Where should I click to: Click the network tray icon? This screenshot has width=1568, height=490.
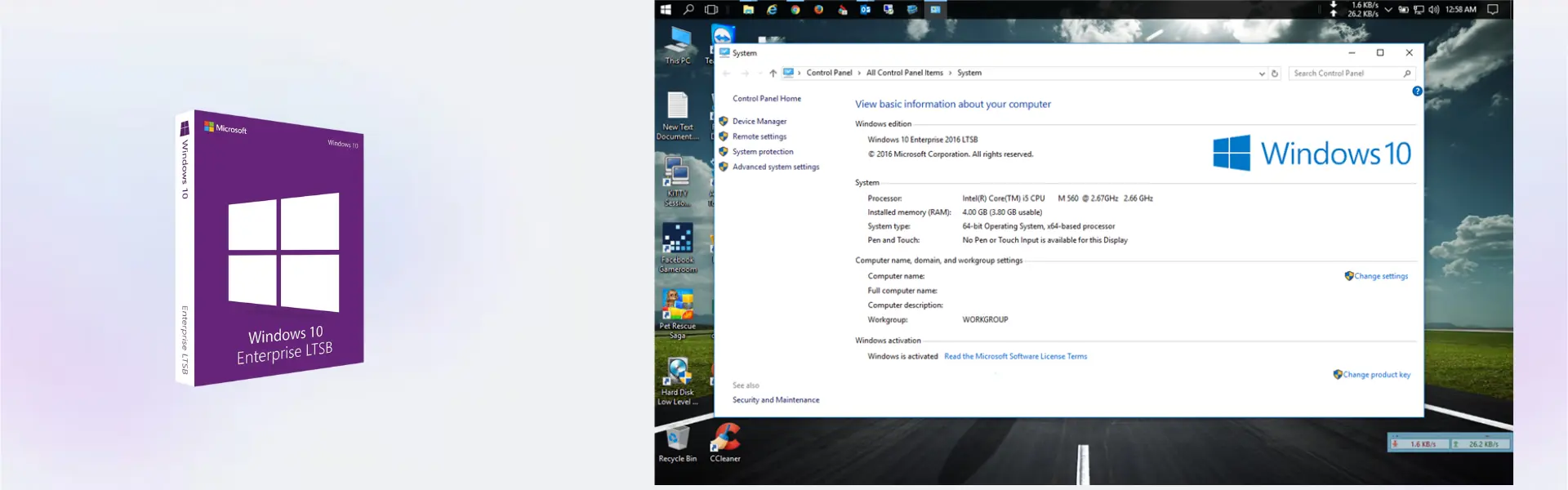[x=1419, y=10]
